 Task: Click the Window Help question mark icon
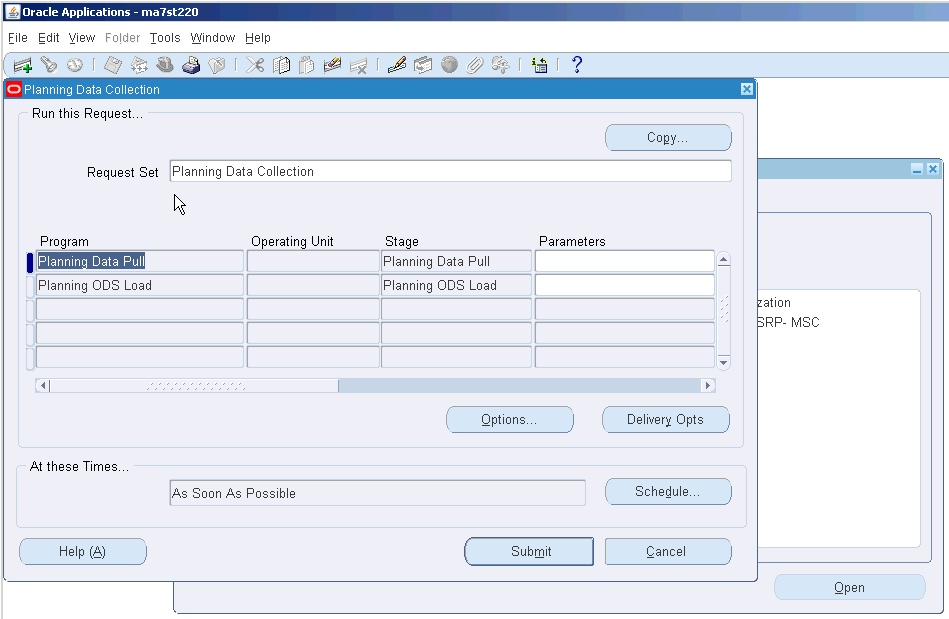(x=577, y=65)
